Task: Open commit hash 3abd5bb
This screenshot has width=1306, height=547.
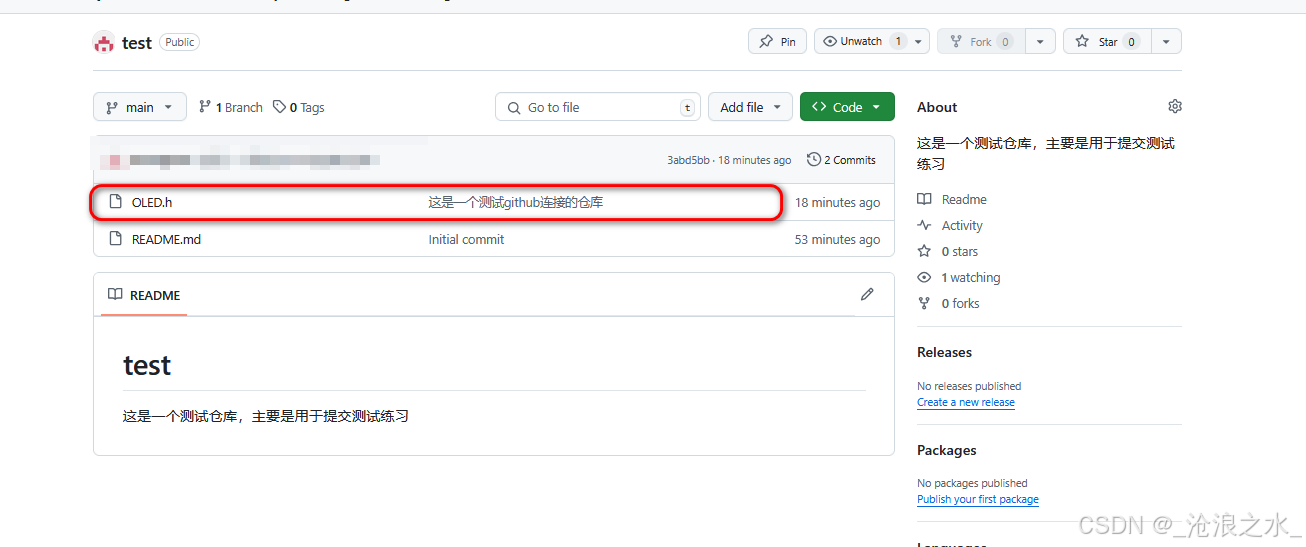Action: 688,160
